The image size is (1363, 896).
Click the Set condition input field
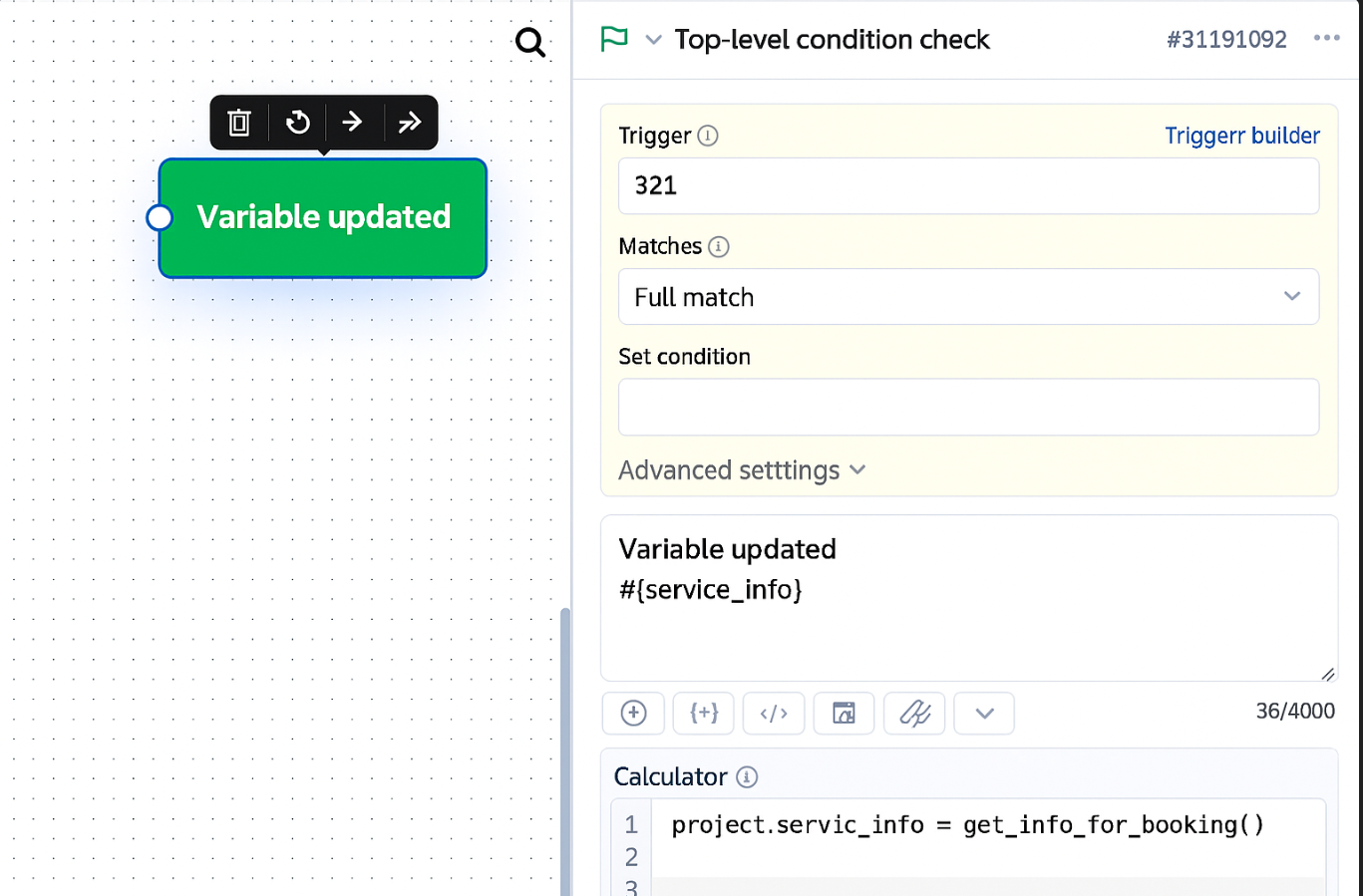[968, 407]
